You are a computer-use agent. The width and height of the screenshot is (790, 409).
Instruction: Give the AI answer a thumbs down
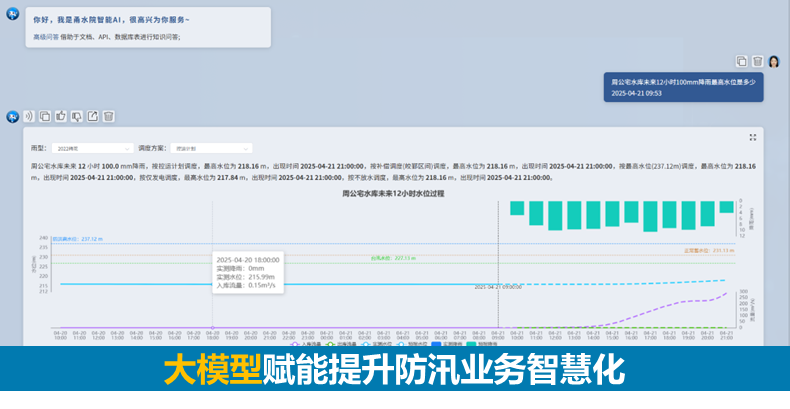(x=76, y=116)
